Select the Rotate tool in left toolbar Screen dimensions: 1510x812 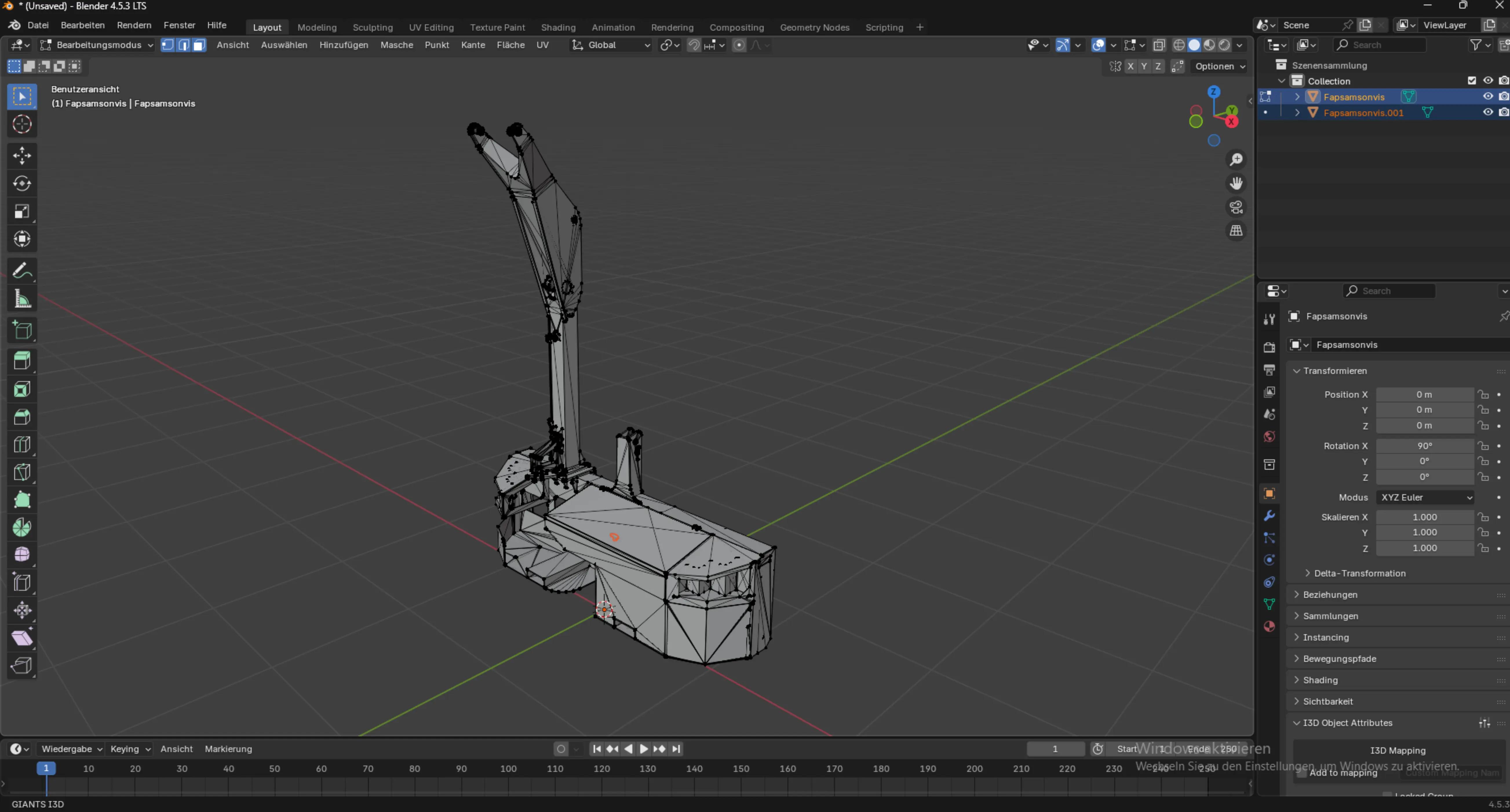pyautogui.click(x=22, y=183)
